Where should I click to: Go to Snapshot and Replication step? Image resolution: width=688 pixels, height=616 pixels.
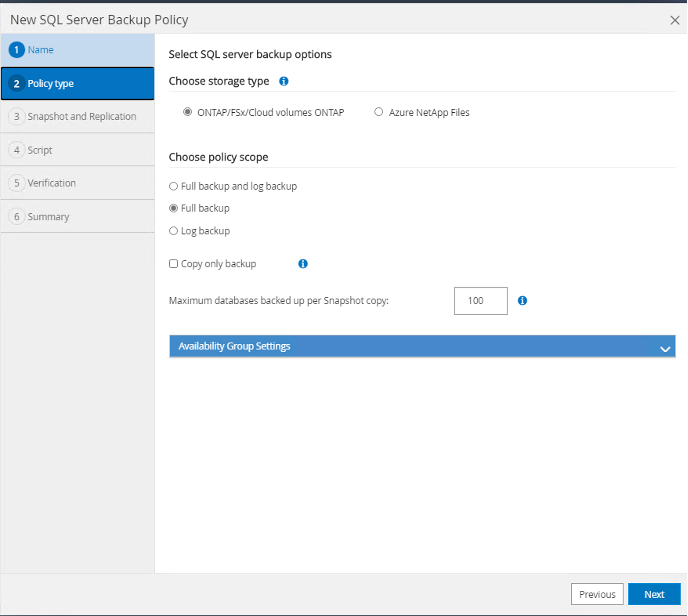coord(80,117)
